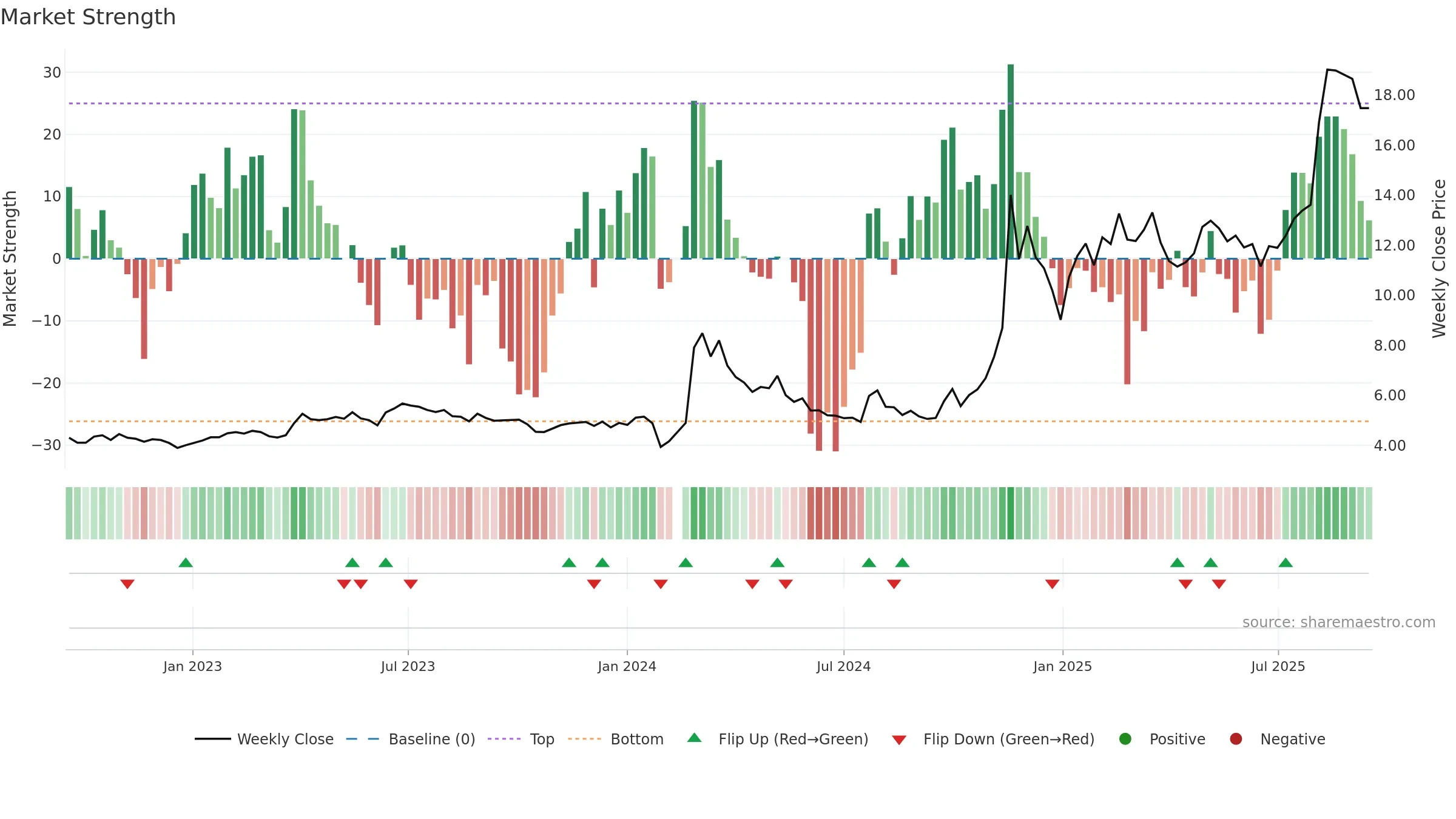
Task: Click the black Weekly Close legend line
Action: [x=212, y=739]
